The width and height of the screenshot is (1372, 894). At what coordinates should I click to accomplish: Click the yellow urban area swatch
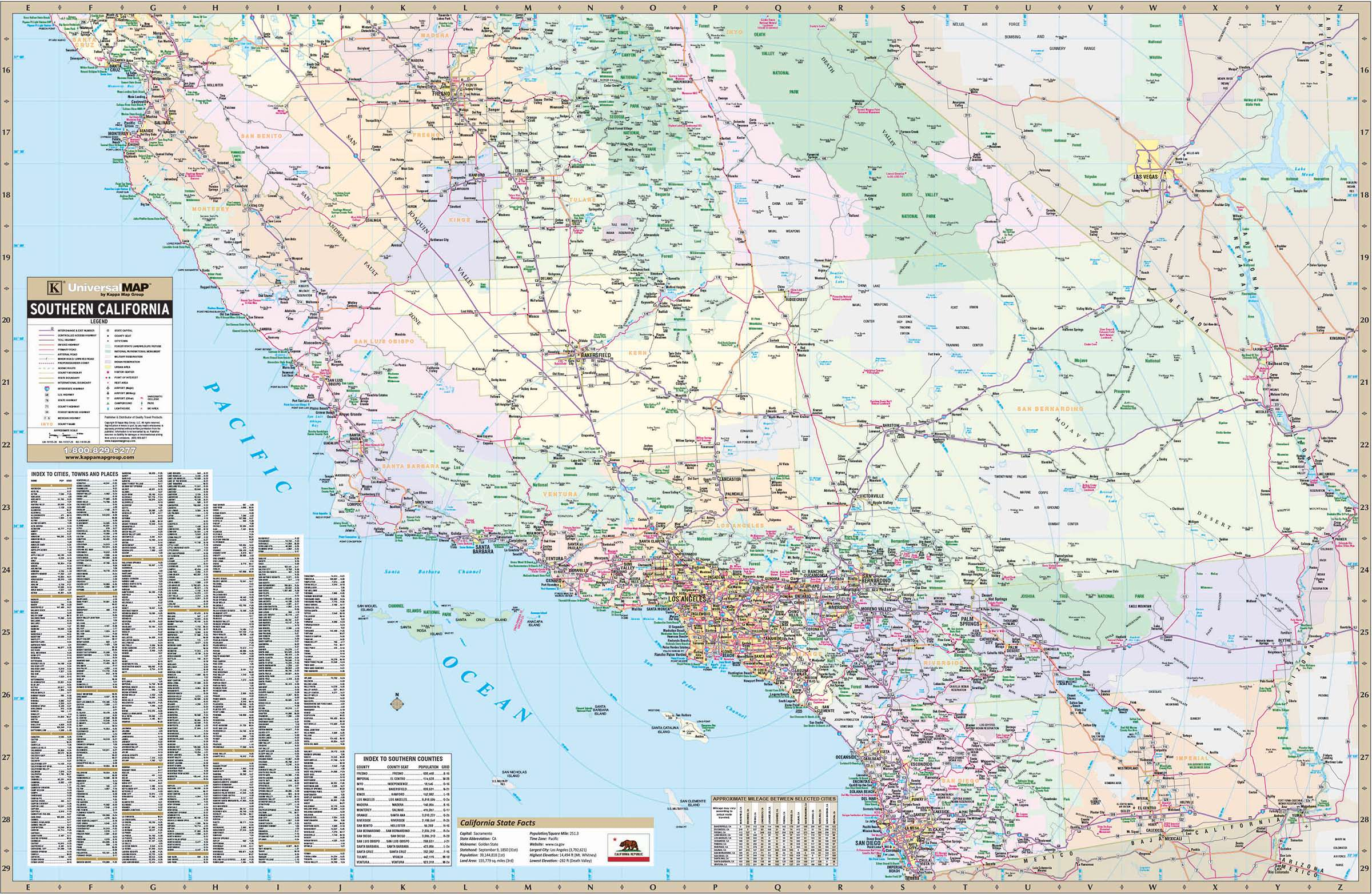(108, 367)
